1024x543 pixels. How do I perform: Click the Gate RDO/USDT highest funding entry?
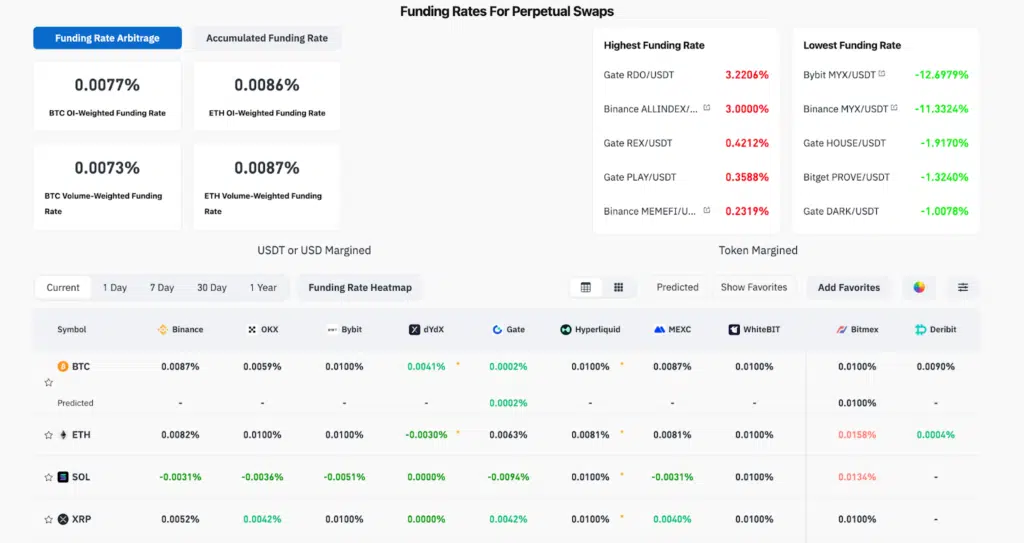click(638, 75)
